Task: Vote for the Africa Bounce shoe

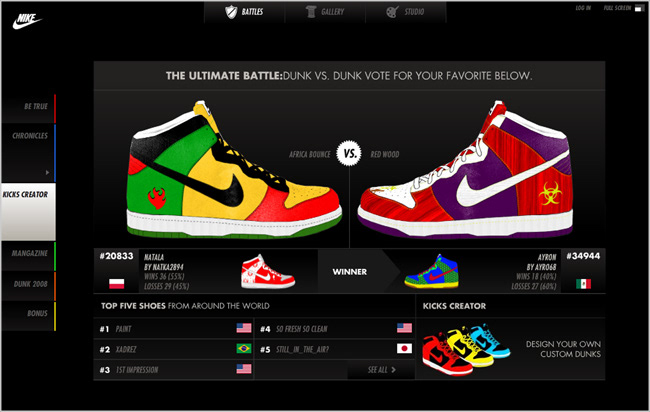Action: pos(233,169)
